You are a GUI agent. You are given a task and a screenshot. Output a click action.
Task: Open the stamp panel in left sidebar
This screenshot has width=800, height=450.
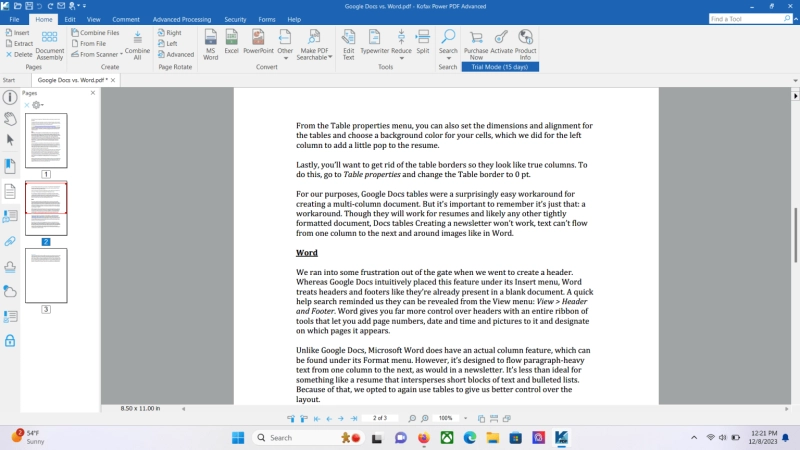[10, 267]
